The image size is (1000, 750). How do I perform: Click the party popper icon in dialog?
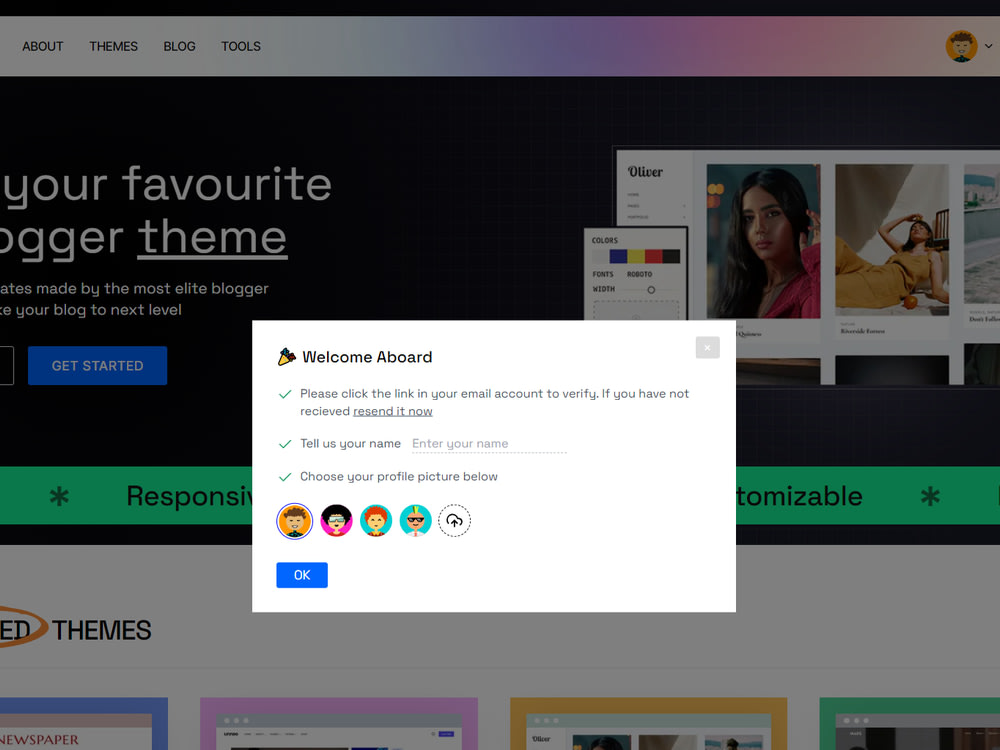tap(286, 357)
